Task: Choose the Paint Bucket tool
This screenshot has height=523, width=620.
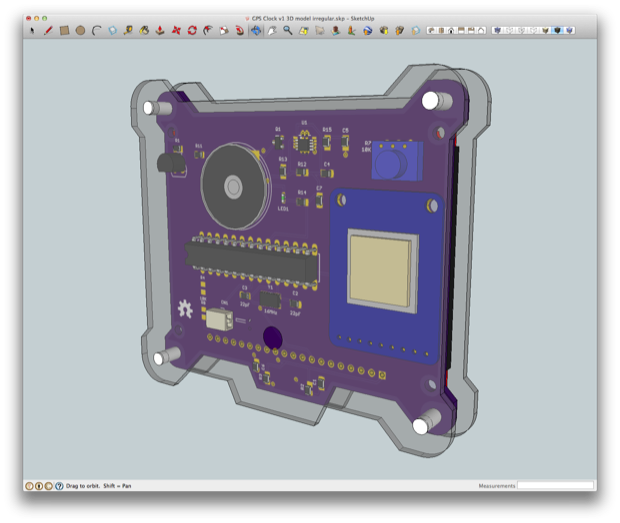Action: click(x=144, y=30)
